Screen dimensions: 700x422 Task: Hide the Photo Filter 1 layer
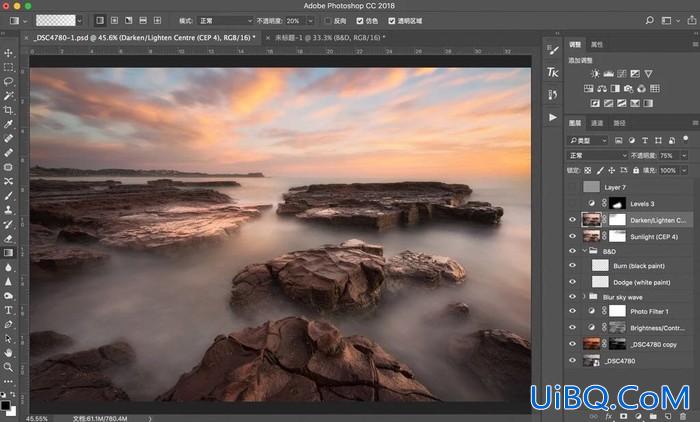(x=572, y=311)
